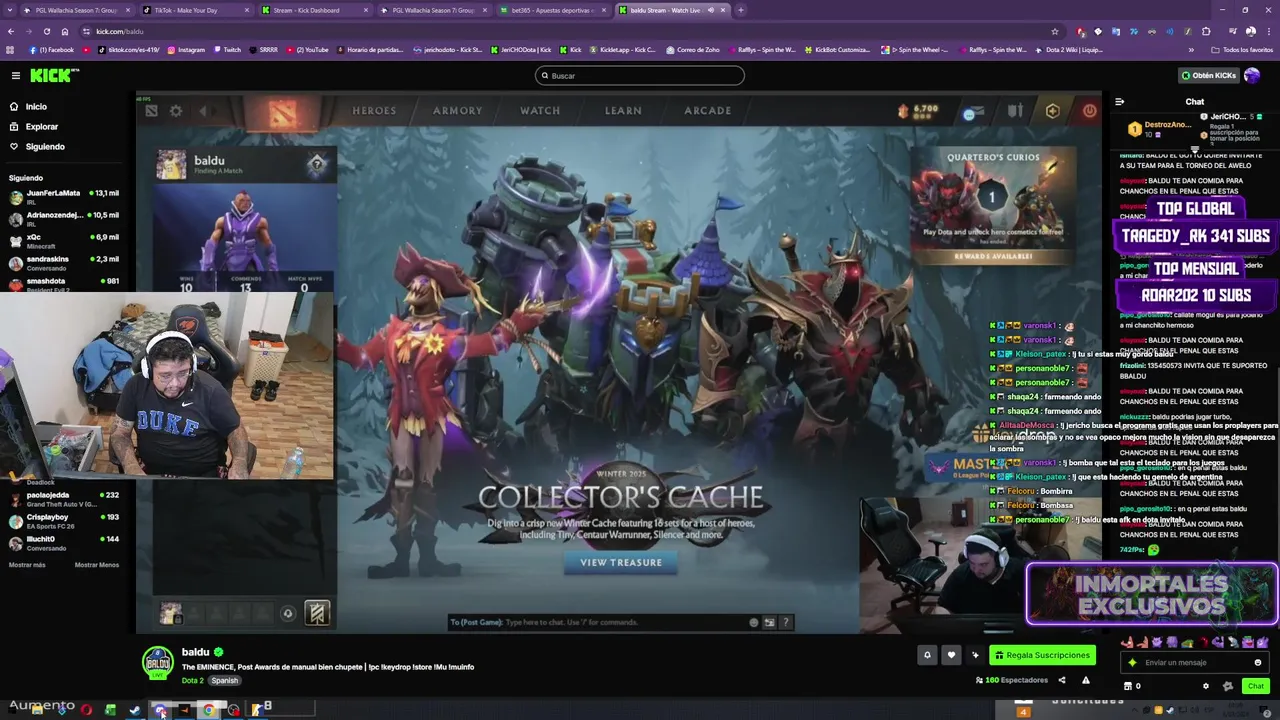Go to Inicio in the sidebar

[x=36, y=106]
